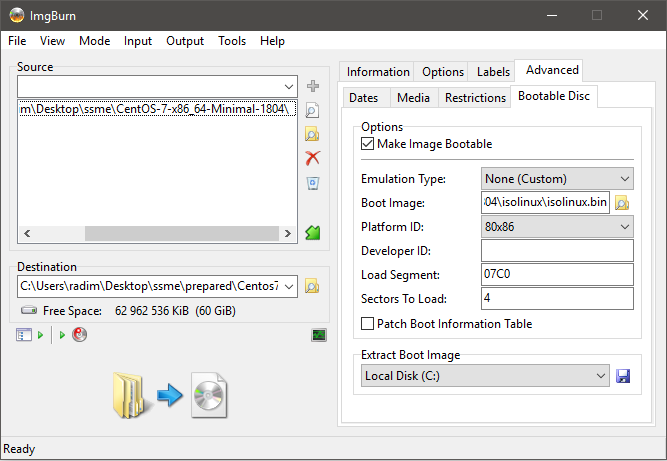Viewport: 667px width, 461px height.
Task: Browse for boot image file
Action: coord(622,203)
